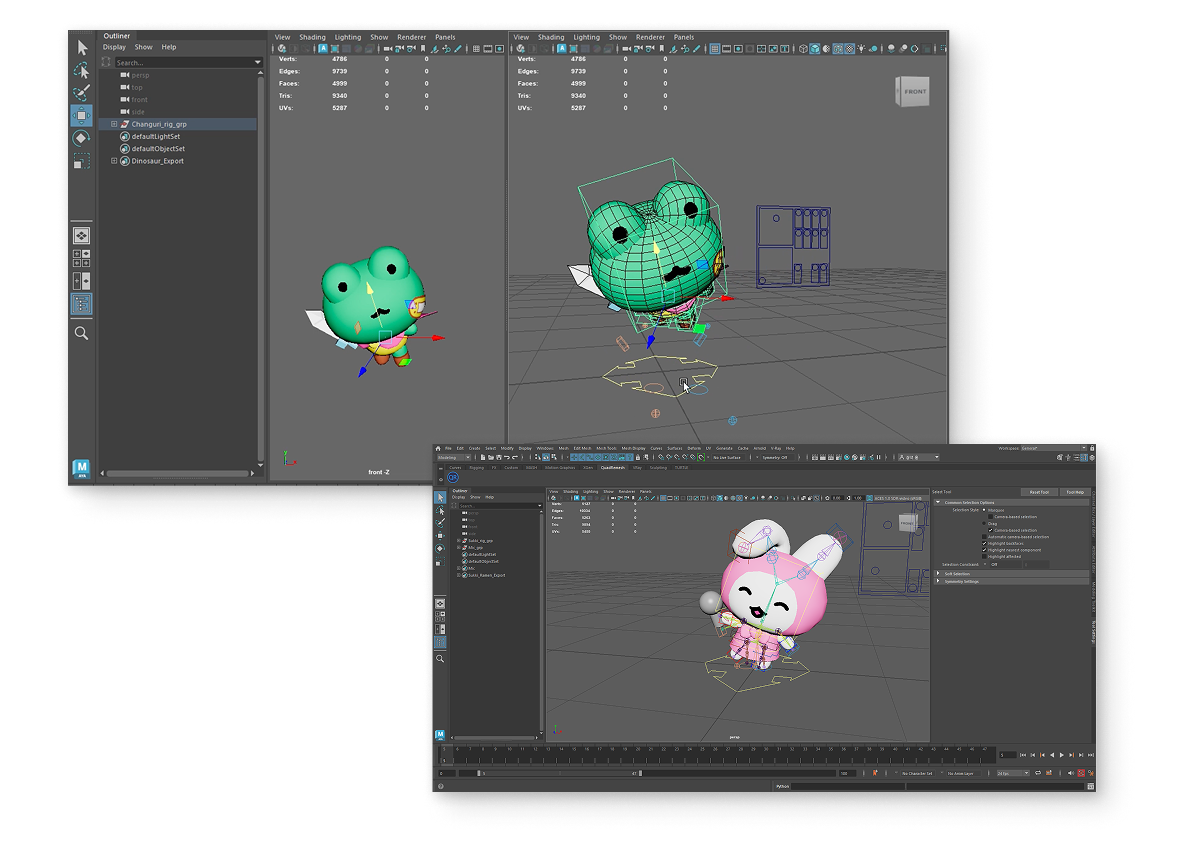Click the QR QuadRemesh shelf icon
The image size is (1200, 856).
(452, 477)
